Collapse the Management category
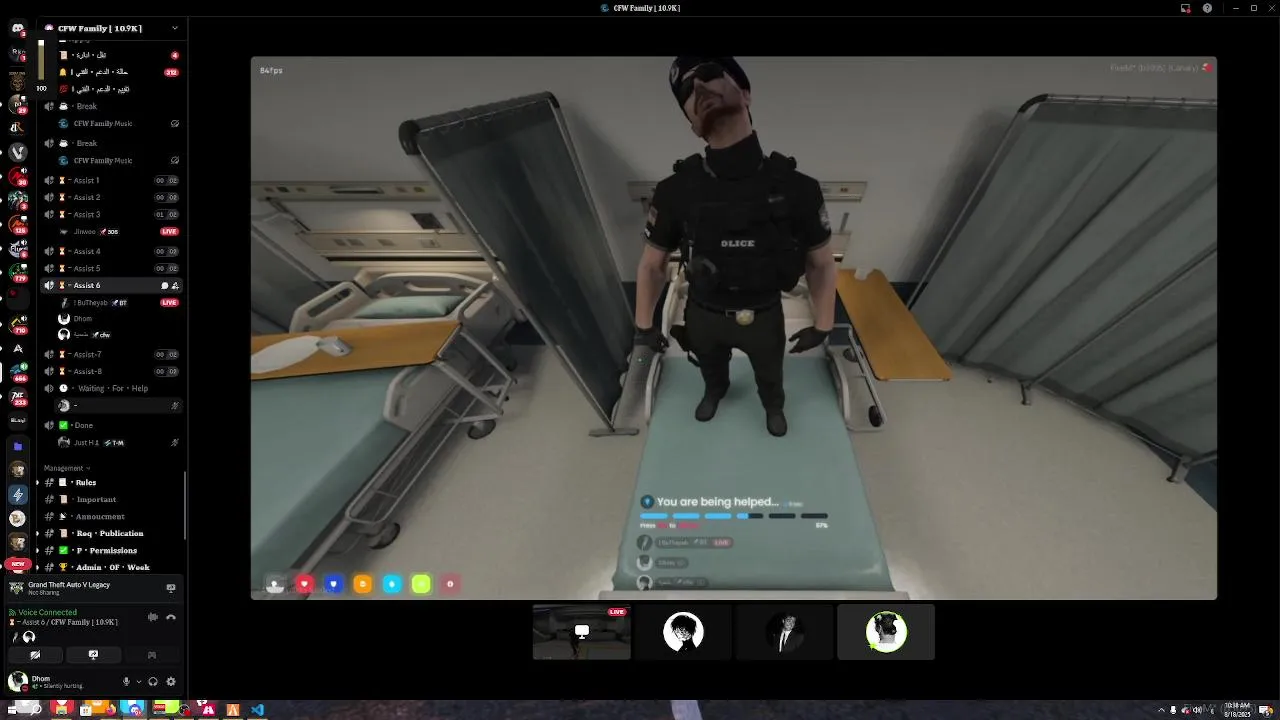Image resolution: width=1280 pixels, height=720 pixels. (x=66, y=468)
